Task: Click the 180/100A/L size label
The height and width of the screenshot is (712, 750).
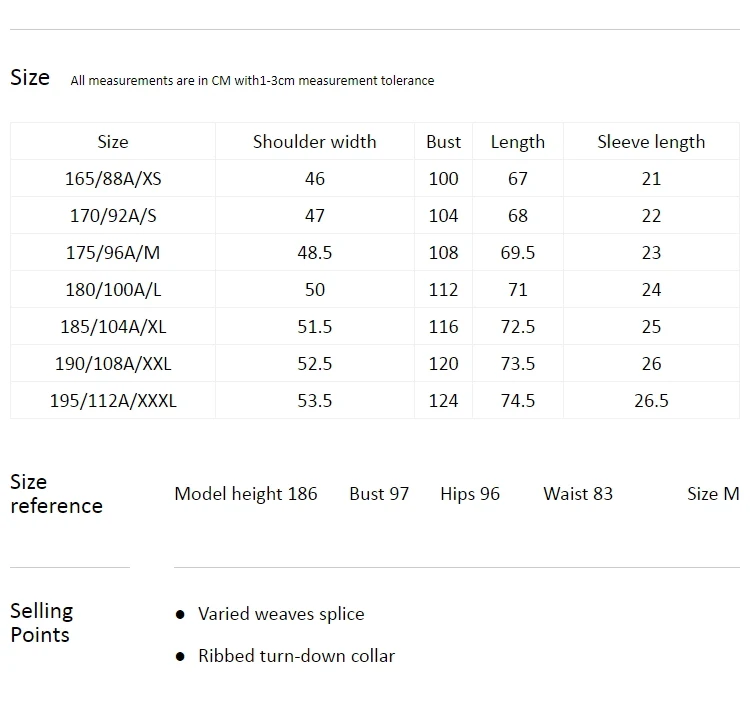Action: [x=113, y=290]
